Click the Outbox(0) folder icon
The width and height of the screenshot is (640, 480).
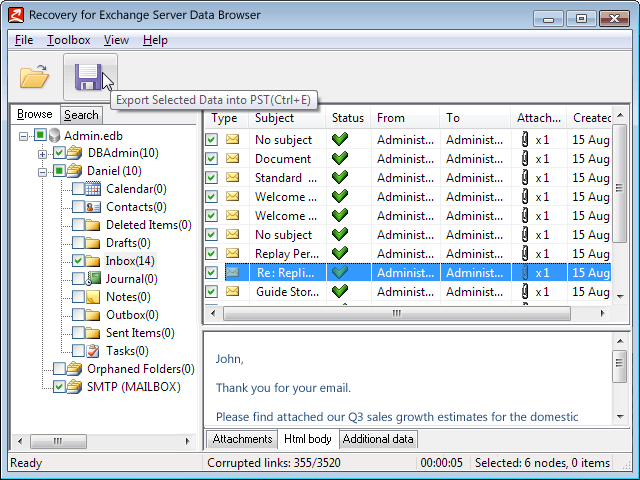tap(93, 315)
